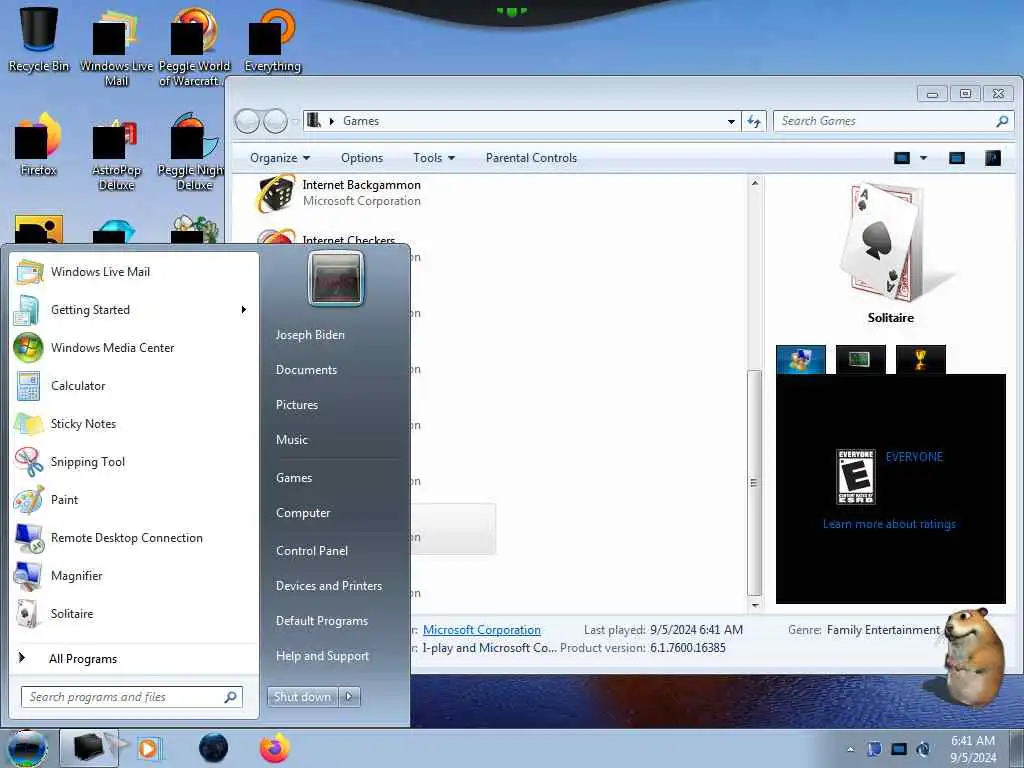Expand All Programs list
Screen dimensions: 1024x768
[135, 658]
